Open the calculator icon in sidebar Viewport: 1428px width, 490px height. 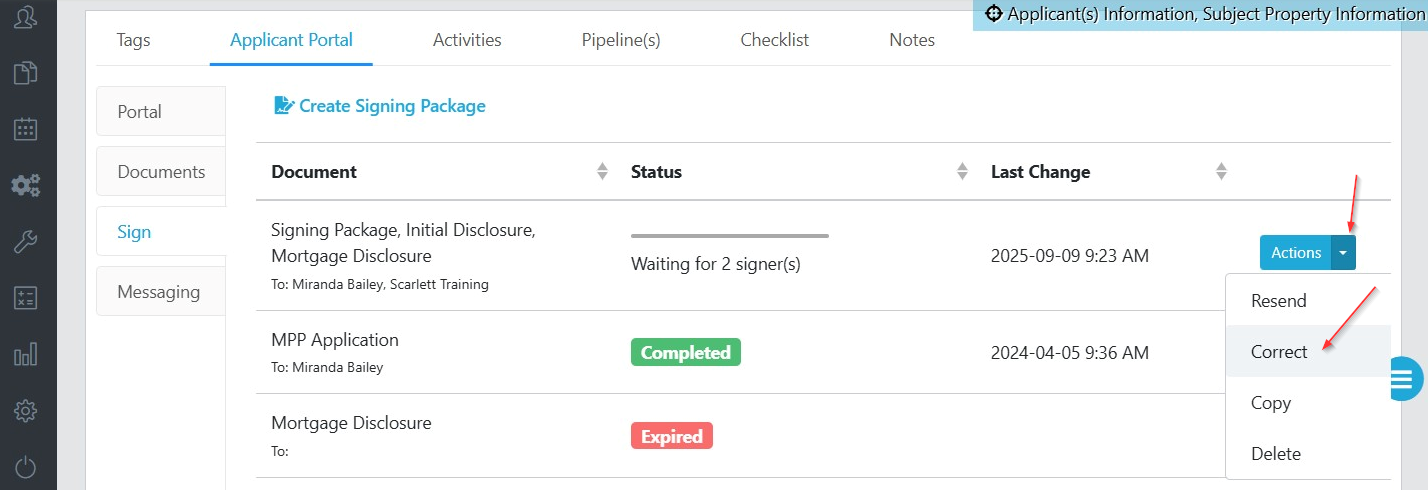click(26, 298)
